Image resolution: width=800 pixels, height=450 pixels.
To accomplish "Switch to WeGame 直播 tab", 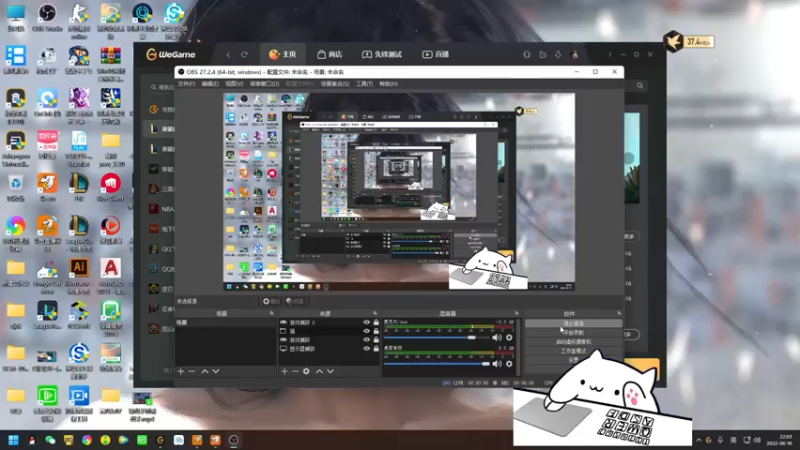I will (436, 55).
